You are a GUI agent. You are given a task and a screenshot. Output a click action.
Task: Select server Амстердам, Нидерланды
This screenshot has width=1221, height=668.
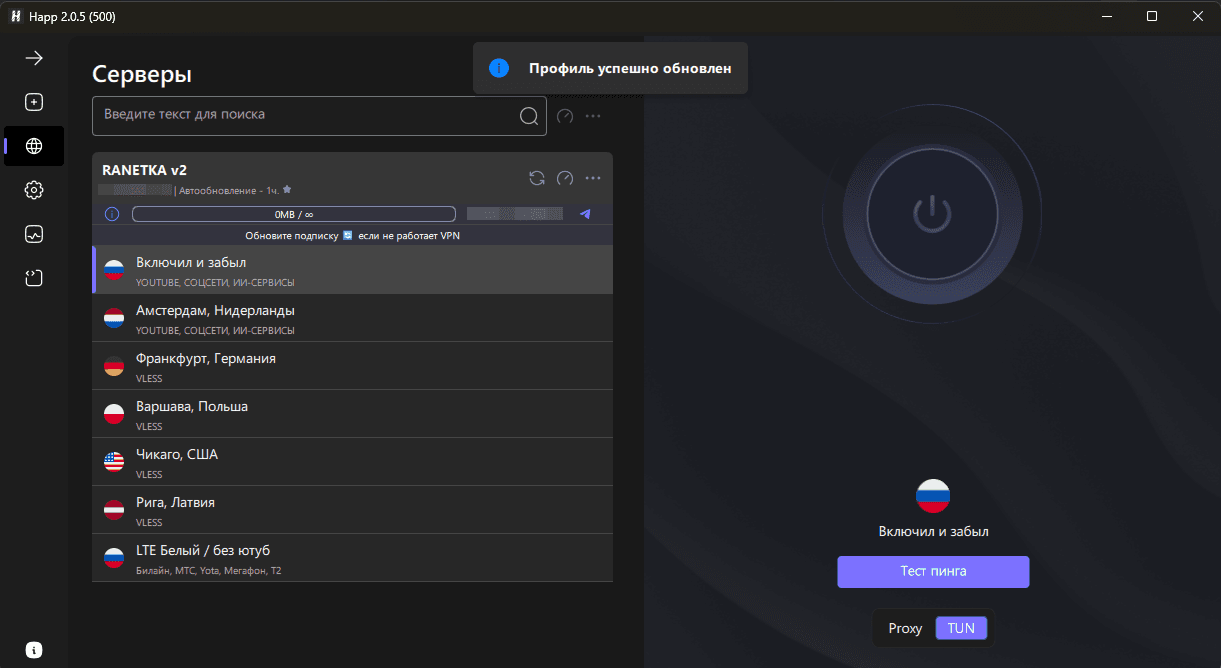point(352,318)
